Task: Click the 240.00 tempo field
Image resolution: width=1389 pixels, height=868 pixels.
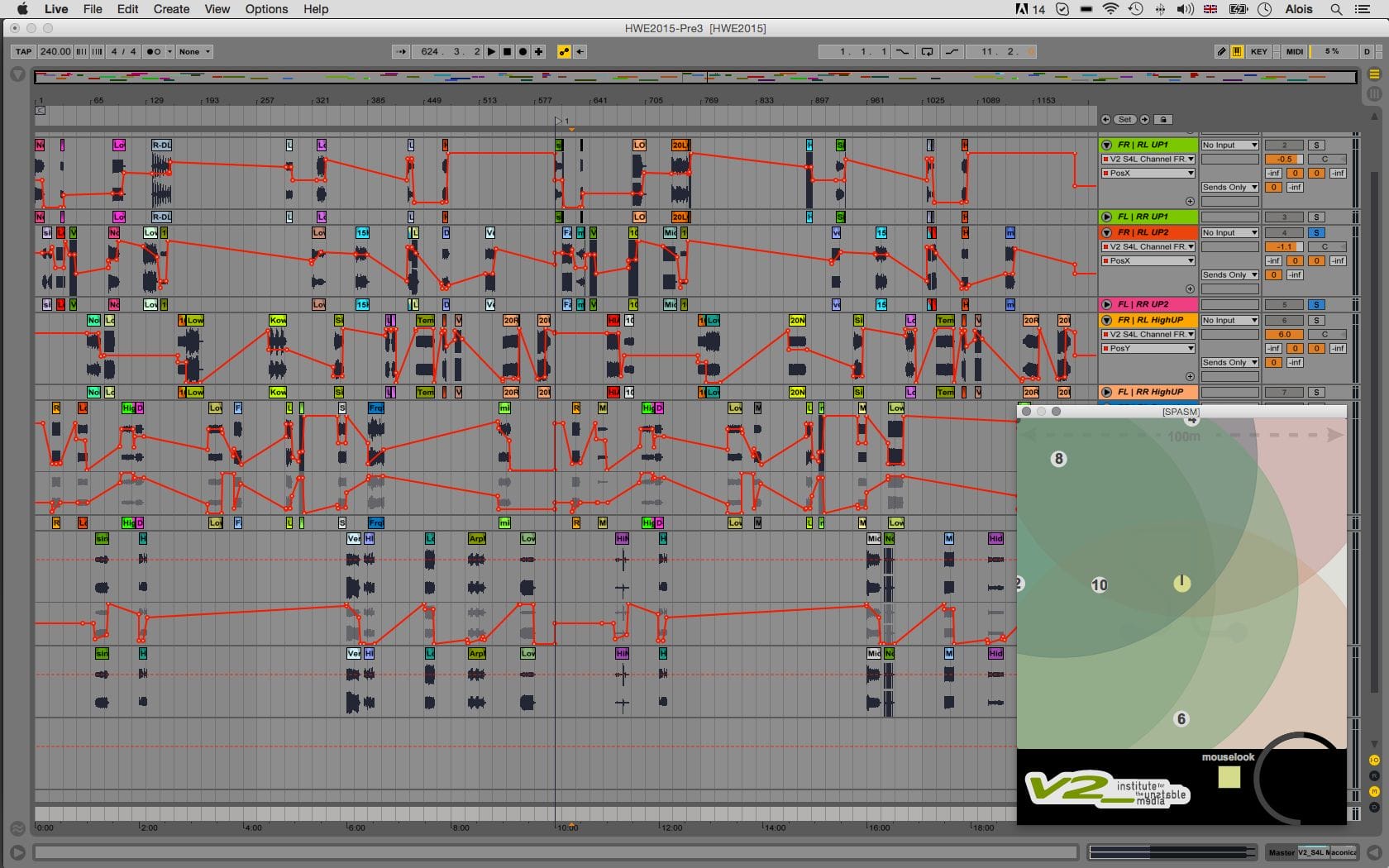Action: [55, 51]
